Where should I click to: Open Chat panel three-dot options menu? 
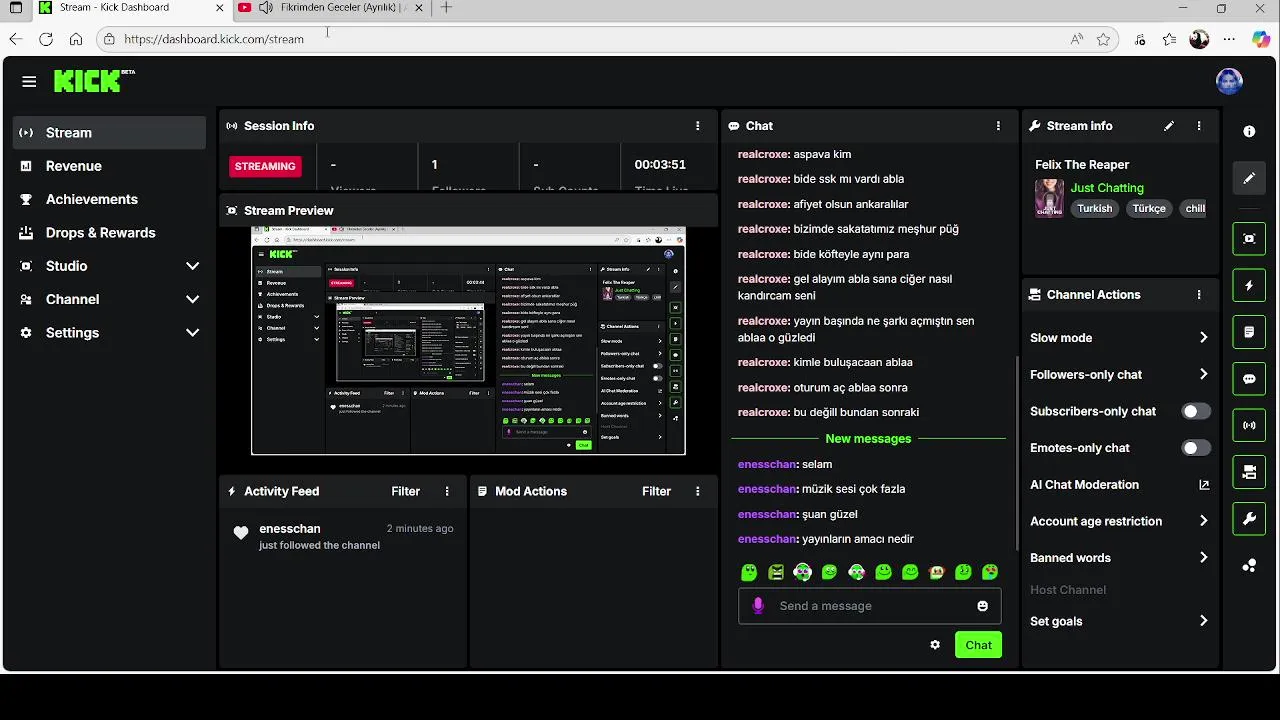click(998, 126)
